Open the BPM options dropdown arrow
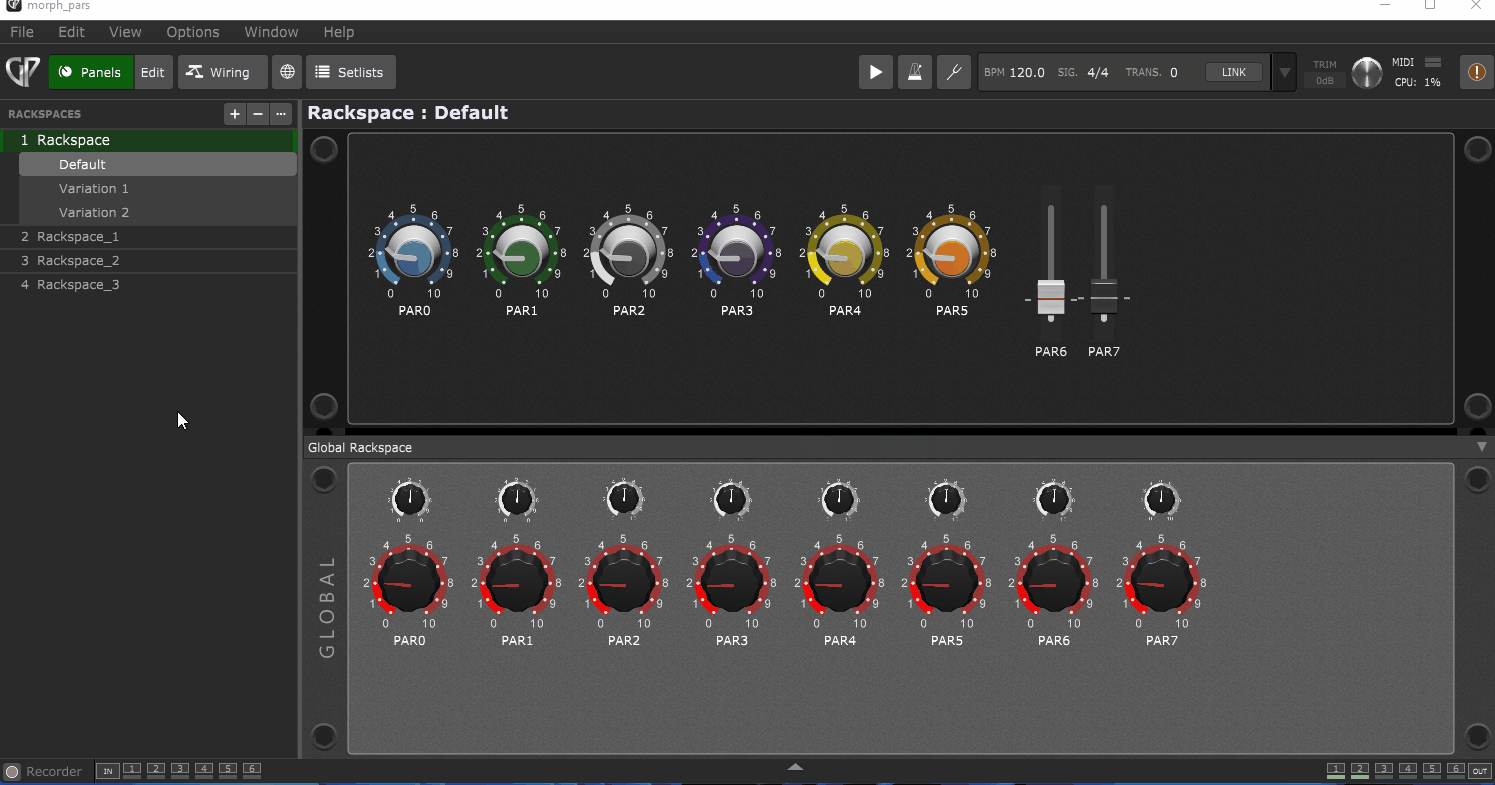This screenshot has height=785, width=1495. (1283, 72)
